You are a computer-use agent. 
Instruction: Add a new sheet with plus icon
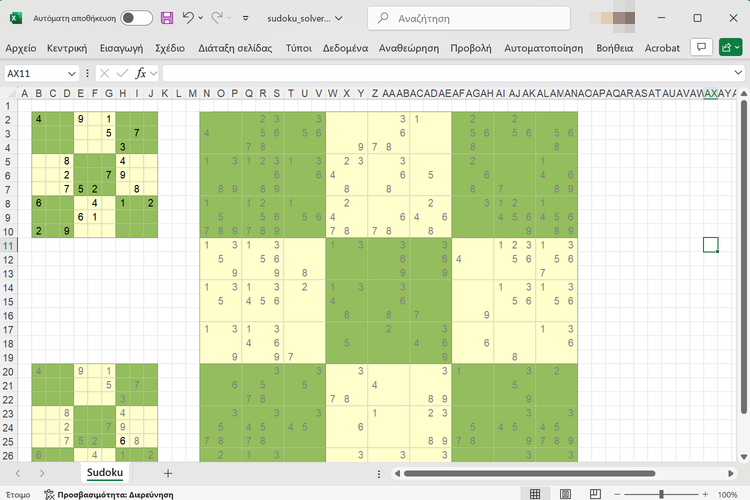click(168, 473)
